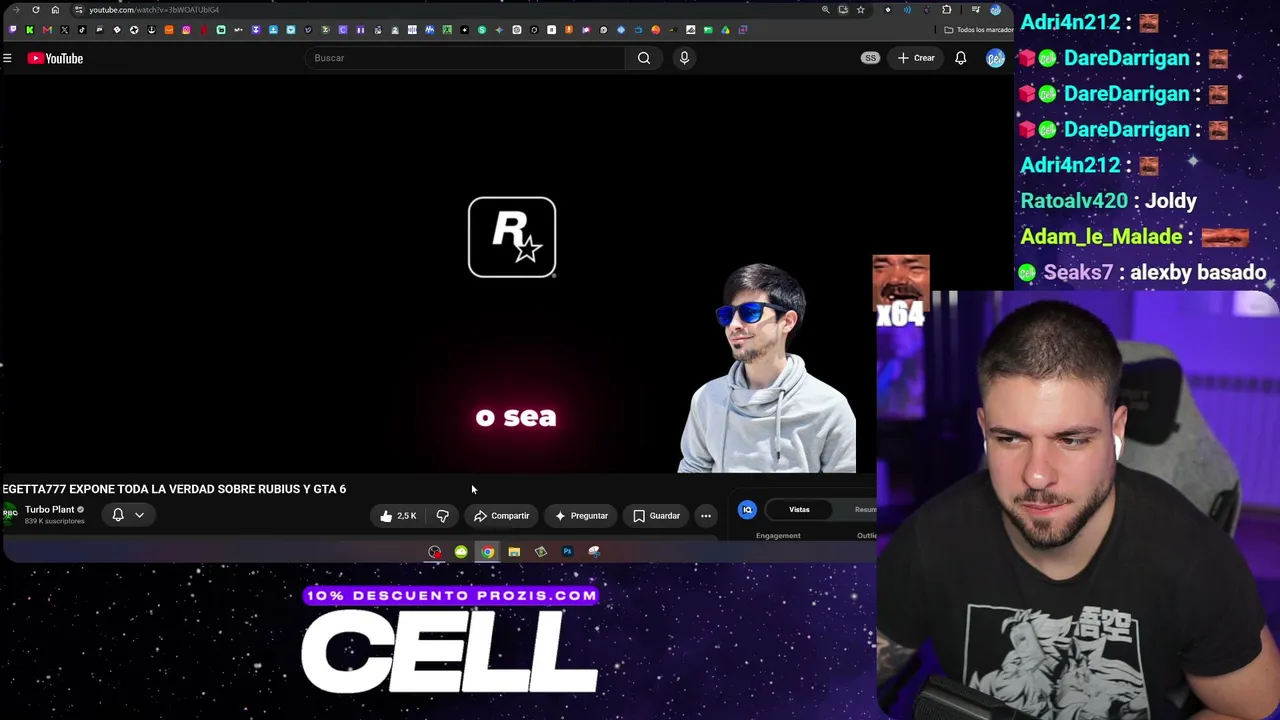Expand the subscription options chevron
Image resolution: width=1280 pixels, height=720 pixels.
point(139,515)
